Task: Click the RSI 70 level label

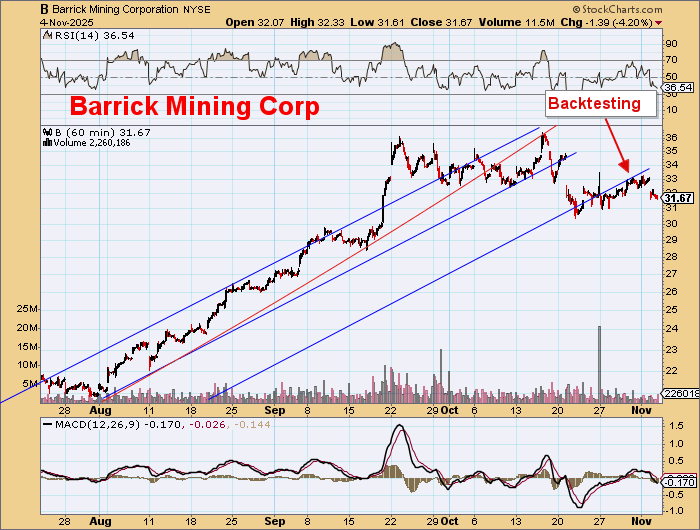Action: pyautogui.click(x=672, y=60)
